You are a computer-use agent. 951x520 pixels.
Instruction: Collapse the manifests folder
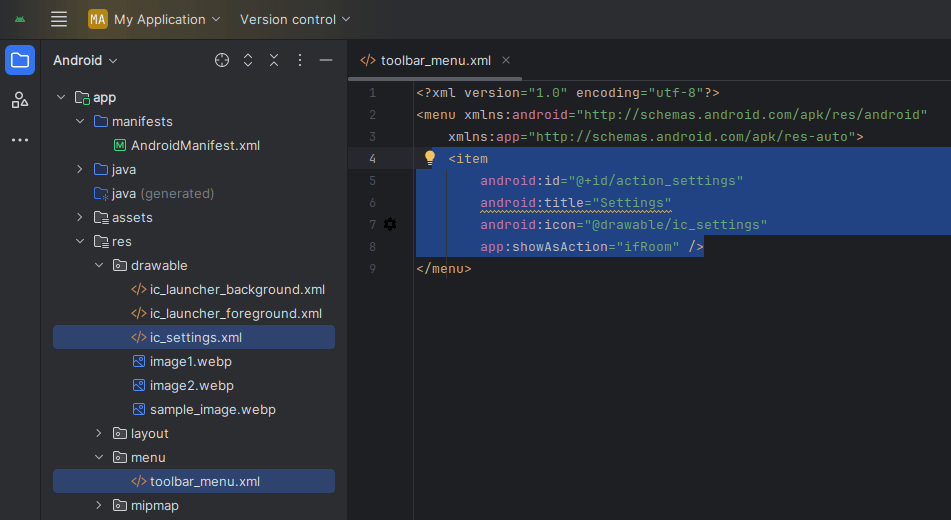pos(80,121)
